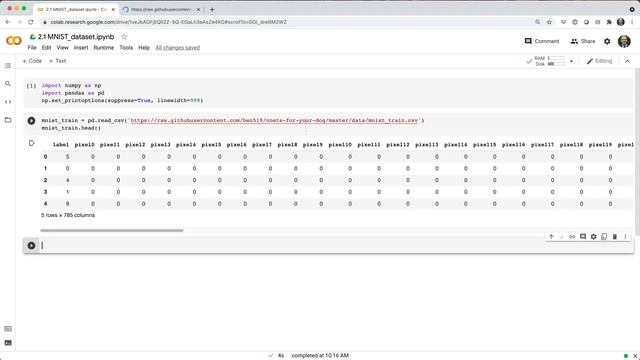This screenshot has width=640, height=360.
Task: Add a new Text cell
Action: point(58,61)
